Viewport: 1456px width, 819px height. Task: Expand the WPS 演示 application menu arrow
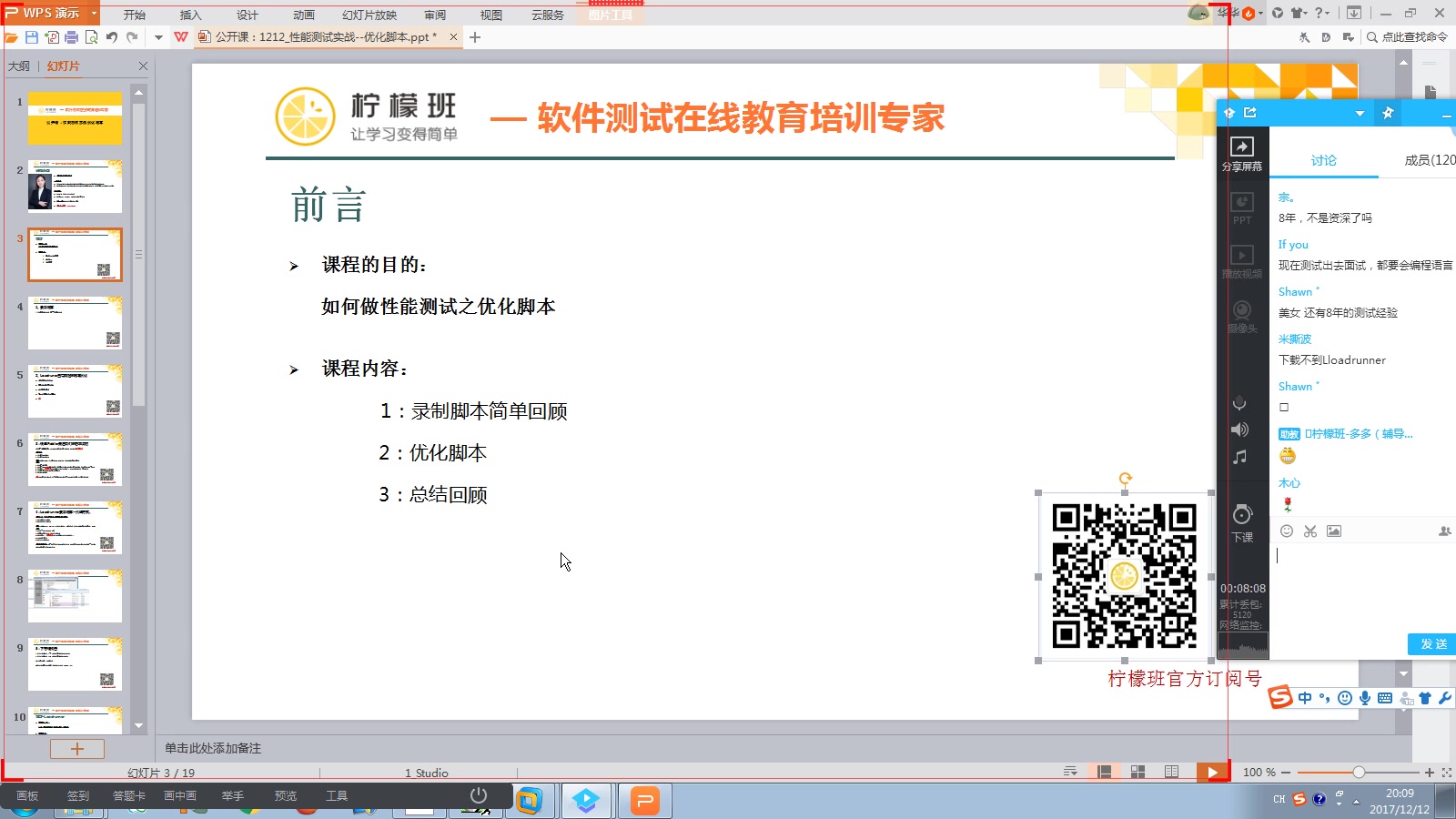[x=94, y=13]
